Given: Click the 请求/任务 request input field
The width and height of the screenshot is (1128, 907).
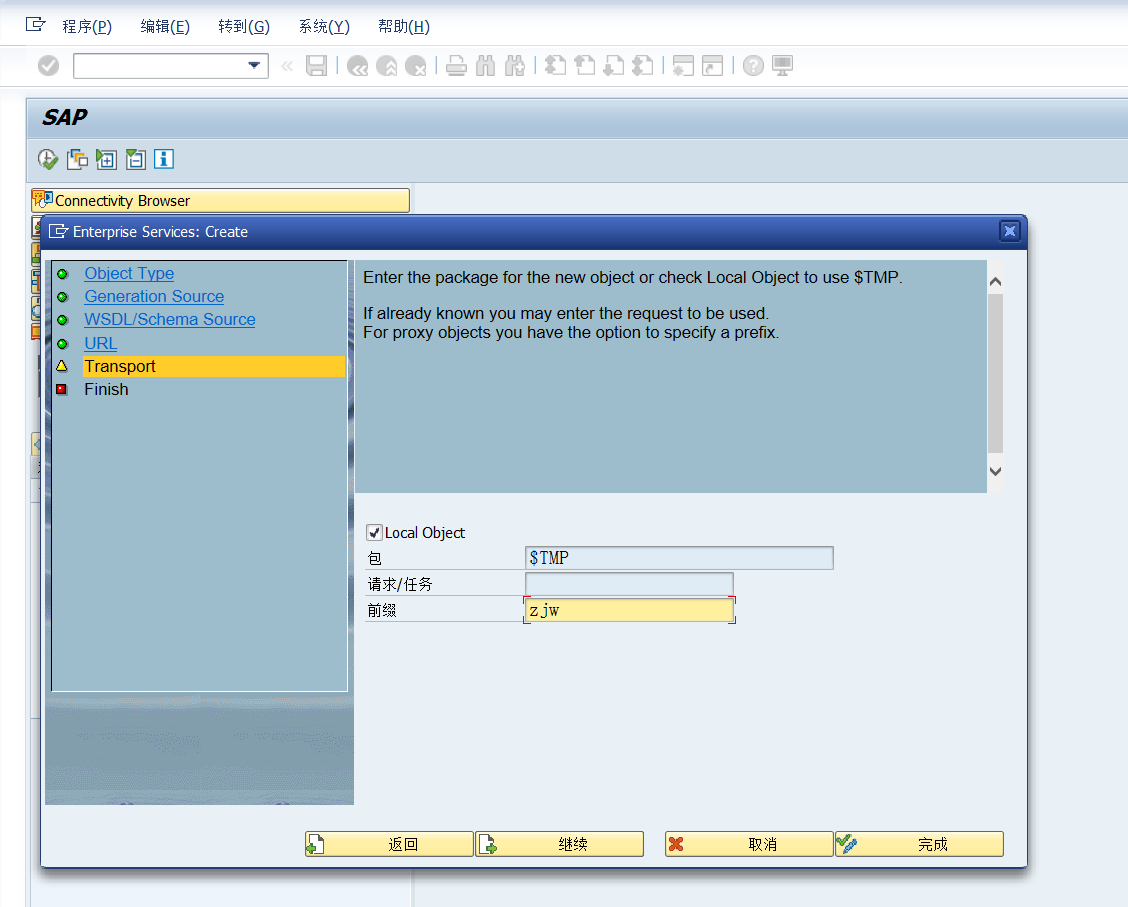Looking at the screenshot, I should click(629, 584).
